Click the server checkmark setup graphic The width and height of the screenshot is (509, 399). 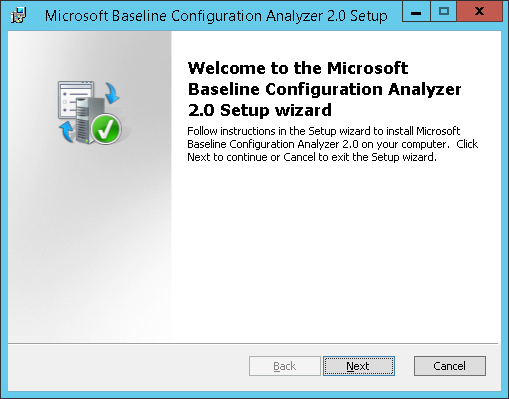tap(90, 113)
